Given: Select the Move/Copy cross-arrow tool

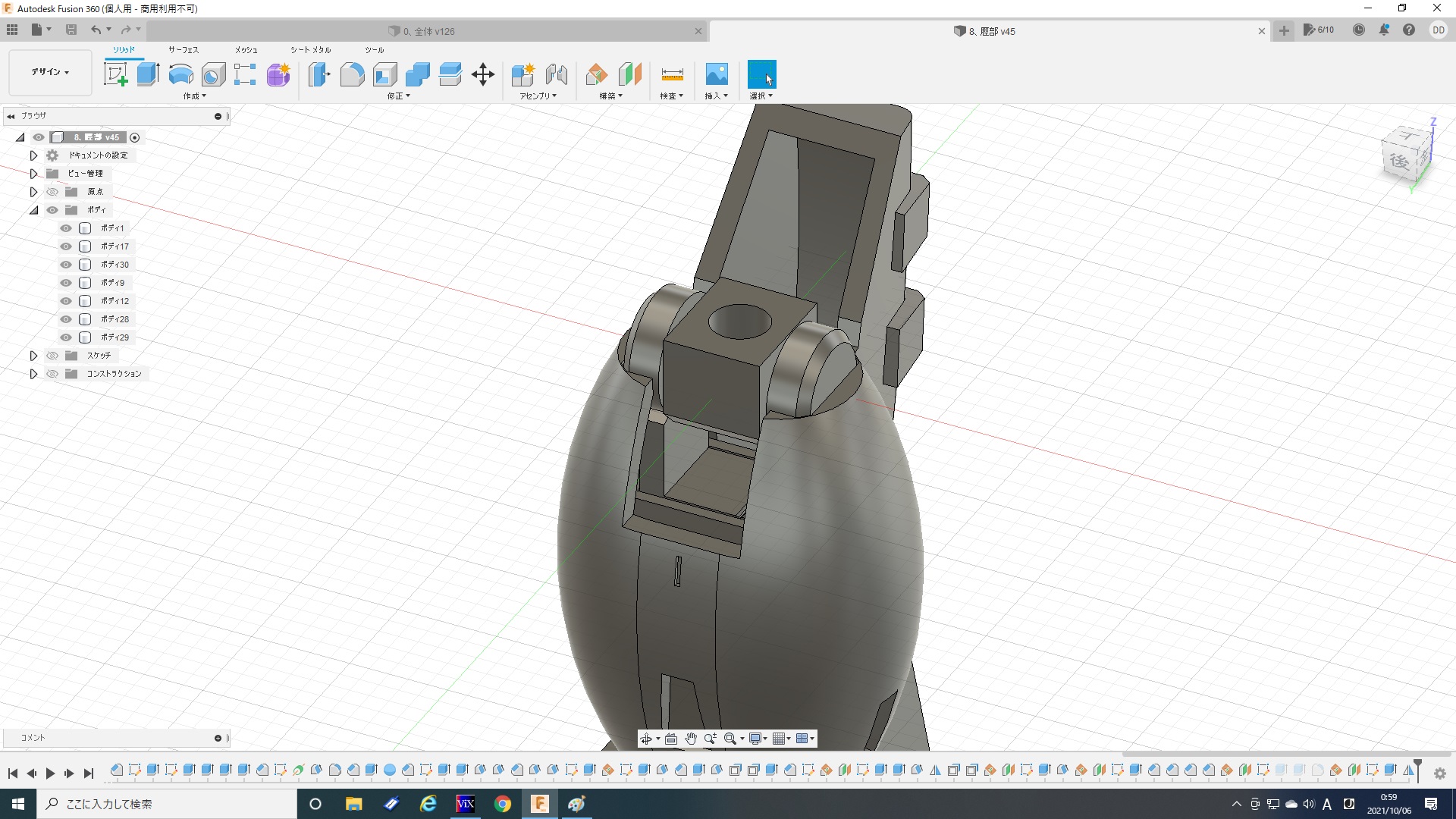Looking at the screenshot, I should click(x=483, y=74).
